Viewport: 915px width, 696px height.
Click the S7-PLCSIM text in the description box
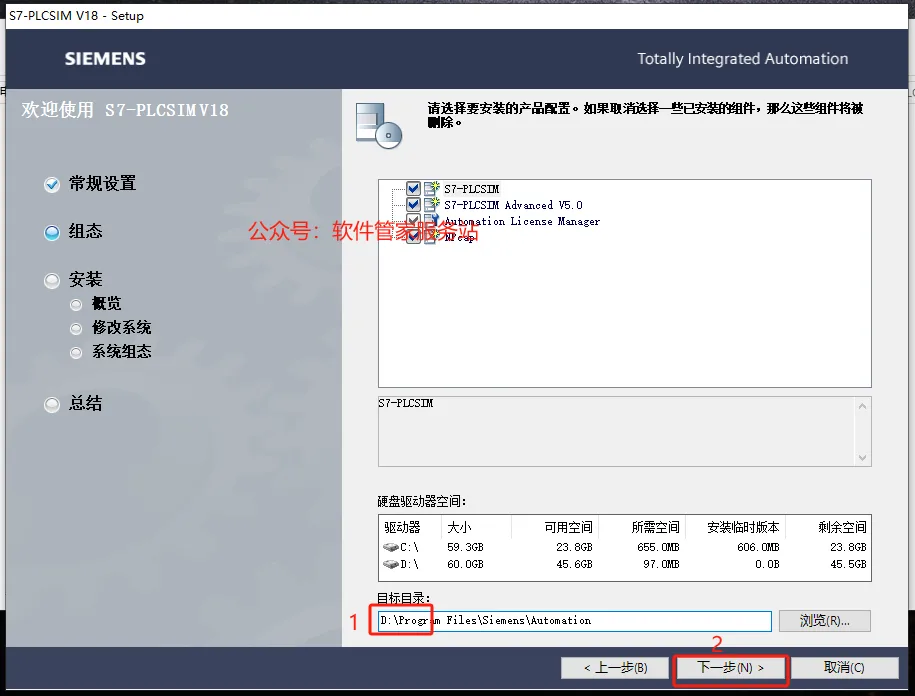(406, 403)
